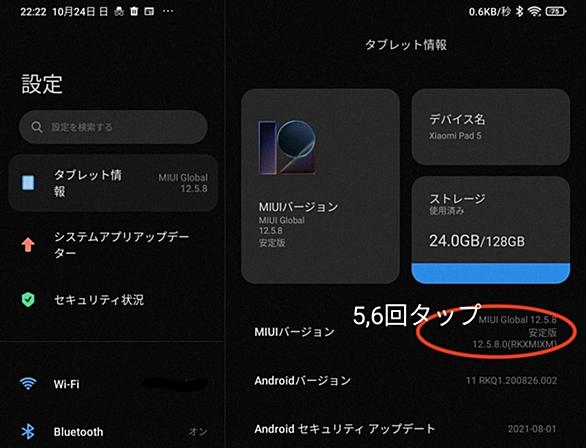Open セキュリティ状況 settings entry
This screenshot has width=586, height=448.
[x=113, y=299]
